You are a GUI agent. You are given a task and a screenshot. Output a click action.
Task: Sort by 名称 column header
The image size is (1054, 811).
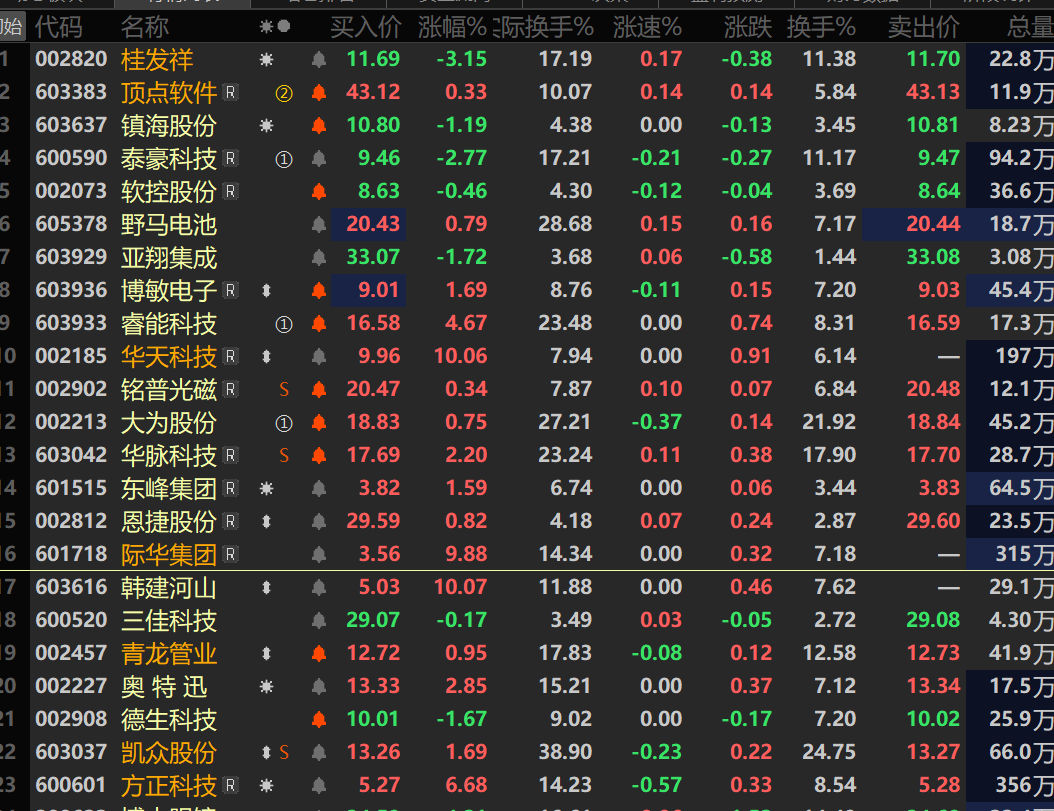tap(145, 27)
